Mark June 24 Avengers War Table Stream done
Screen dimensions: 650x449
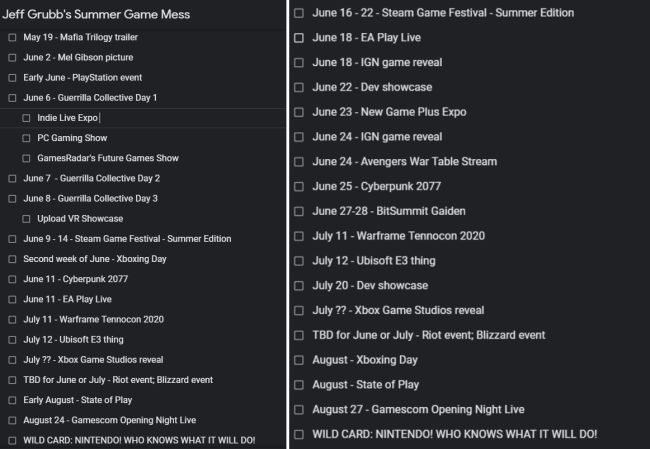coord(298,162)
